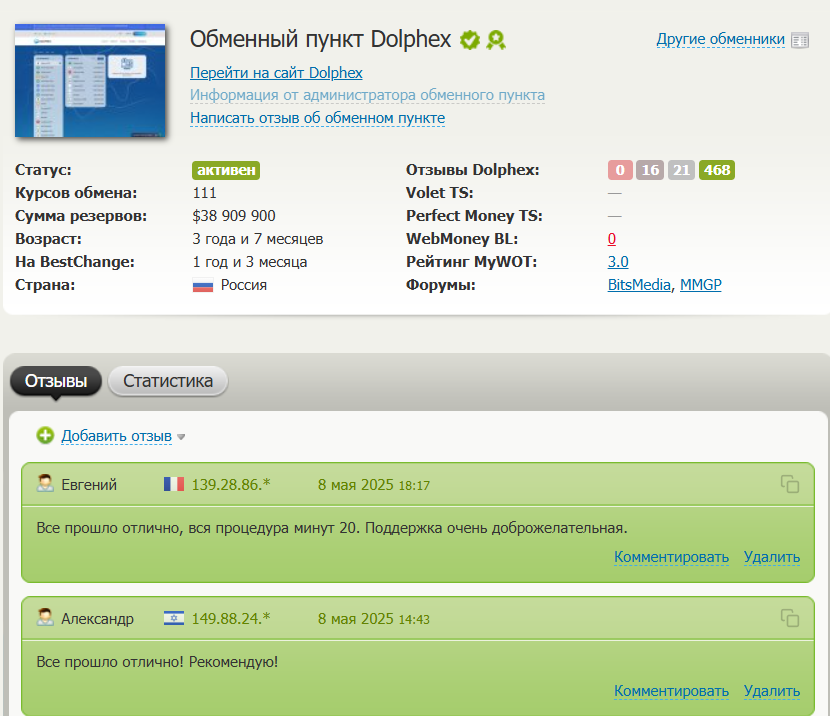
Task: Open the Перейти на сайт Dolphex link
Action: 276,73
